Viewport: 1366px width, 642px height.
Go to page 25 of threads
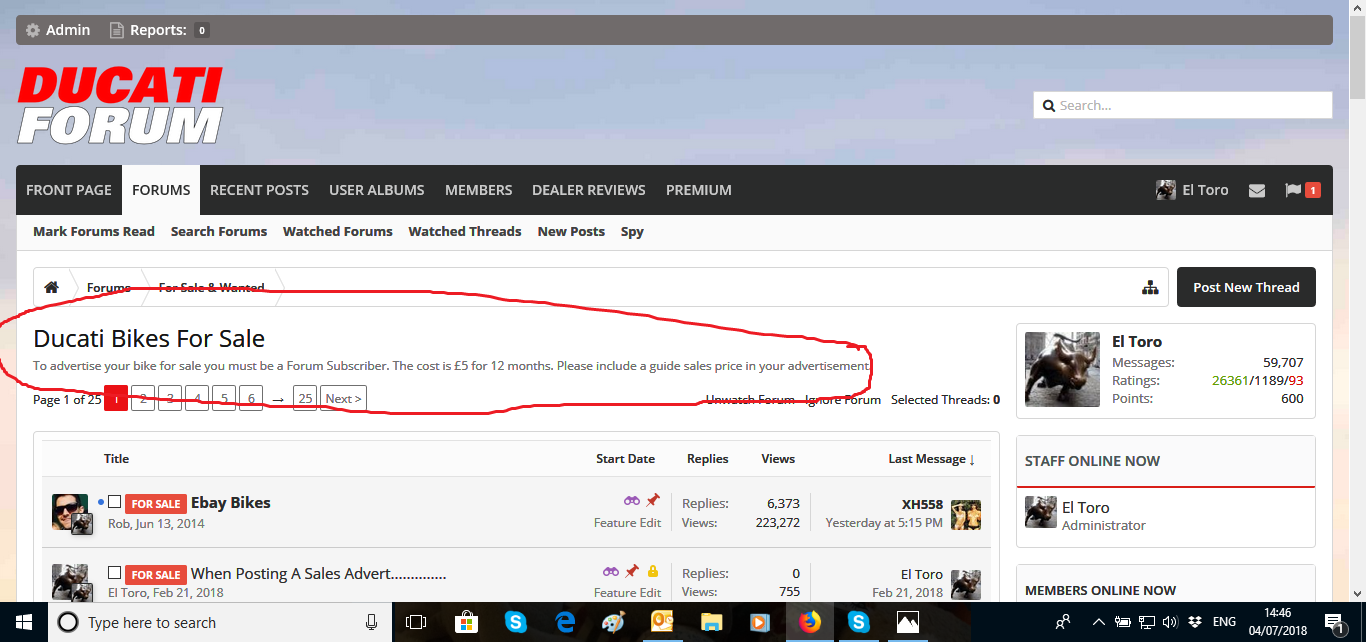point(305,399)
